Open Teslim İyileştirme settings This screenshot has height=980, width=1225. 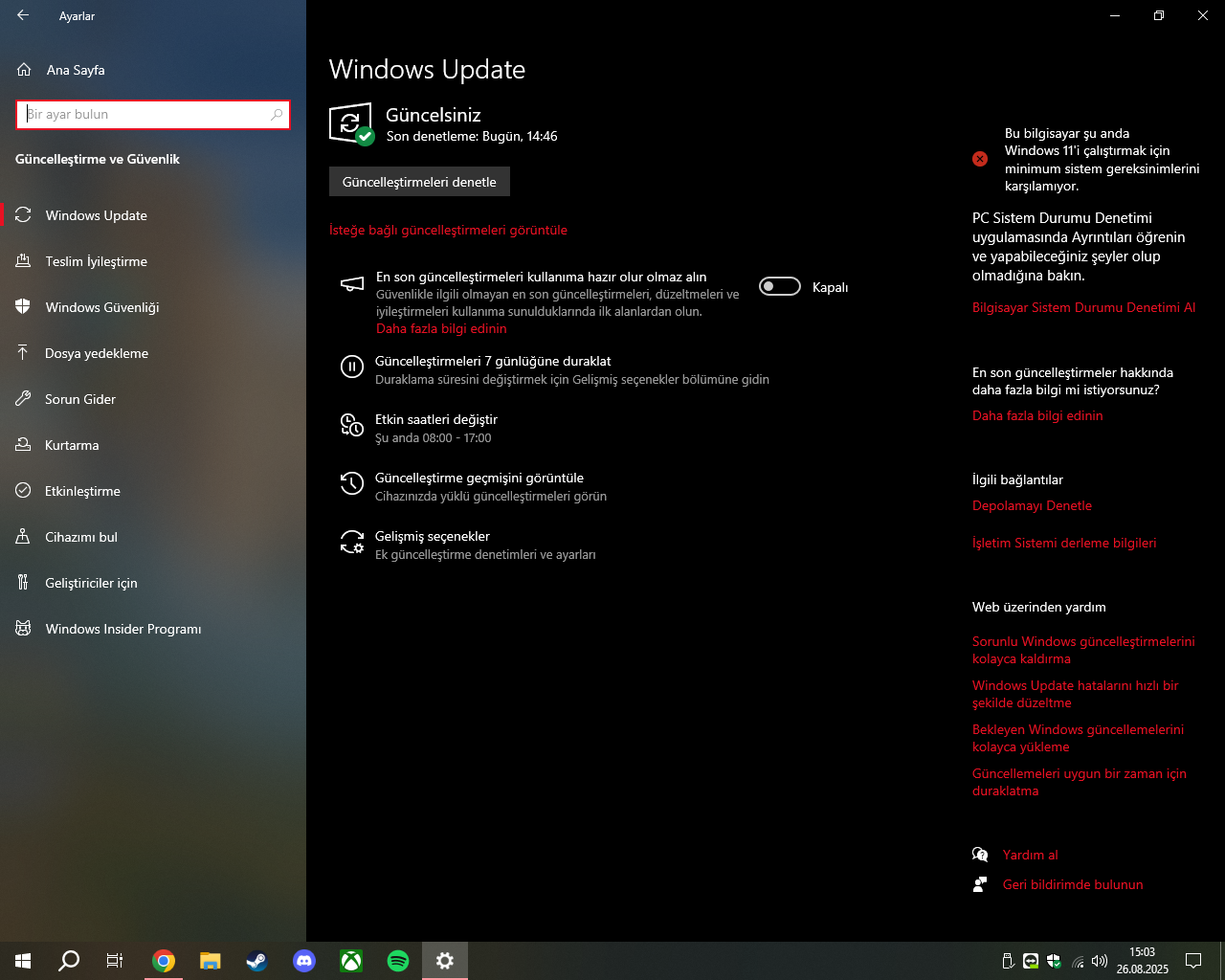pyautogui.click(x=97, y=261)
